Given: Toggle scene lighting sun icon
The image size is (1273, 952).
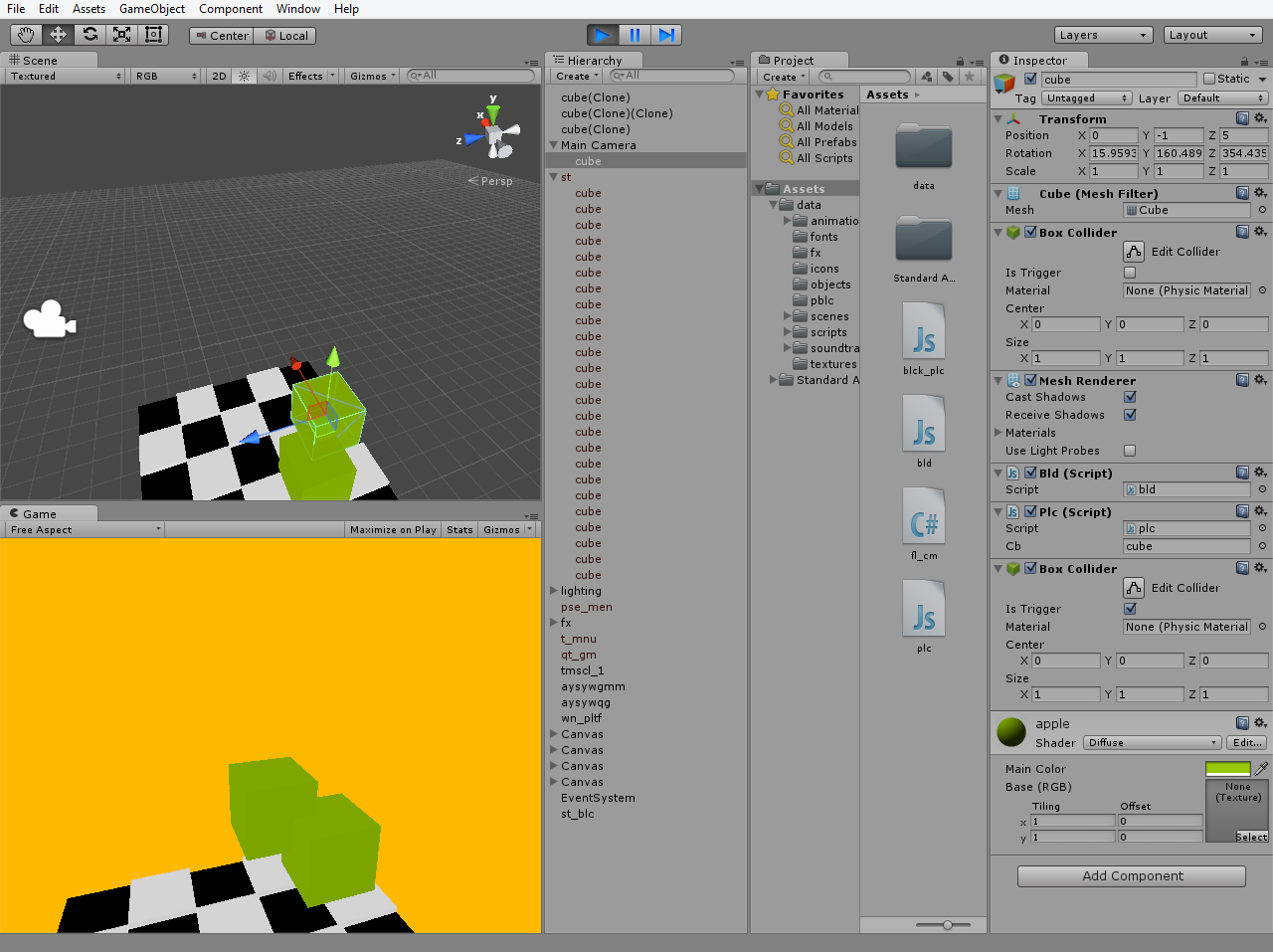Looking at the screenshot, I should coord(244,76).
